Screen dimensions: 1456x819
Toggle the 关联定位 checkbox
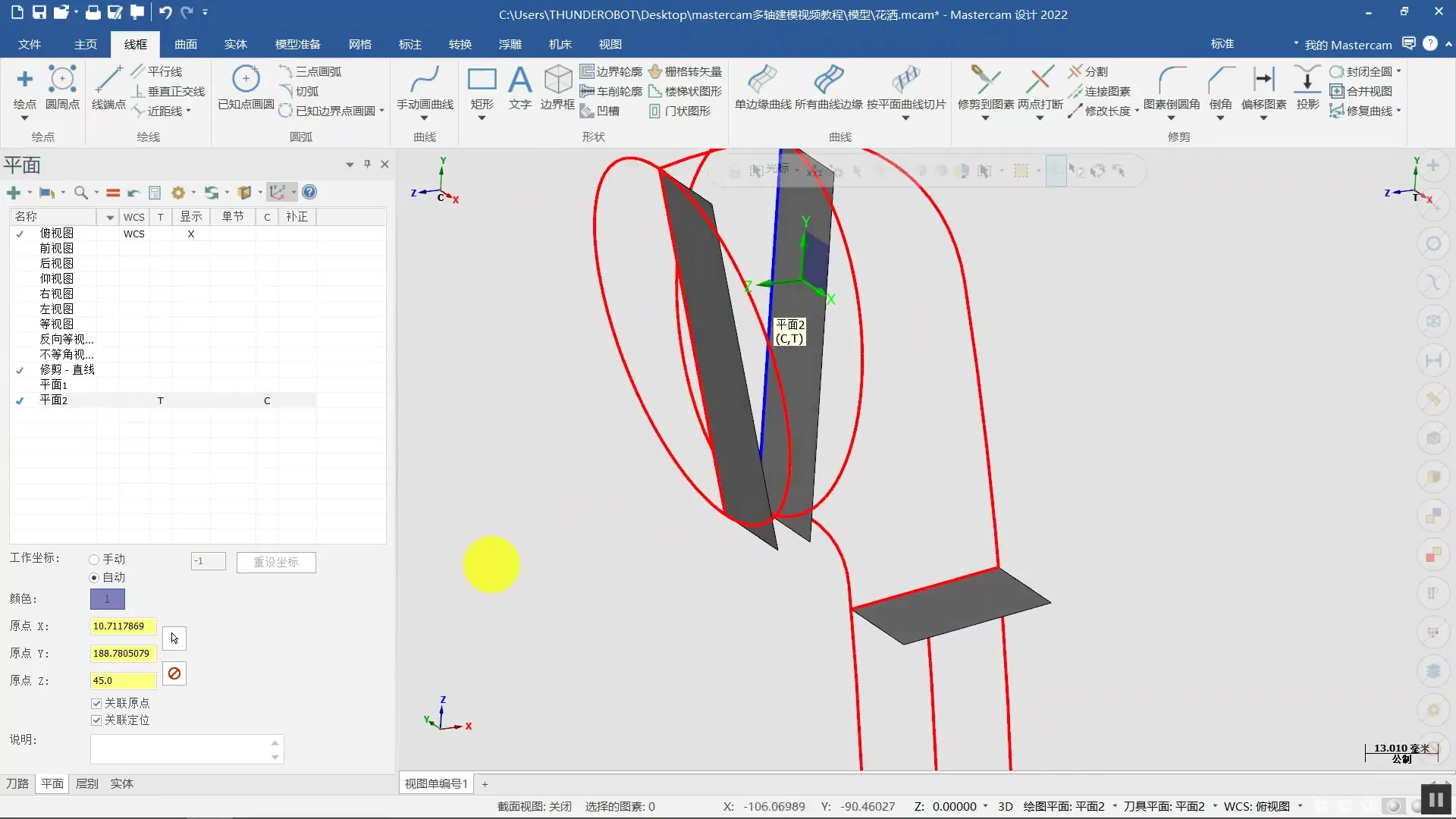coord(96,720)
